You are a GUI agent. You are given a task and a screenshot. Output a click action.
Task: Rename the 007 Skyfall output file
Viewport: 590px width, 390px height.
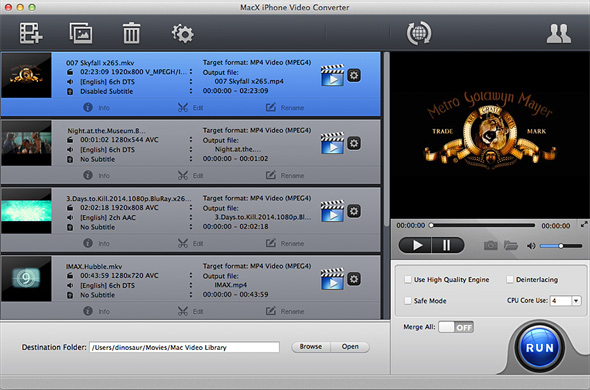coord(285,108)
